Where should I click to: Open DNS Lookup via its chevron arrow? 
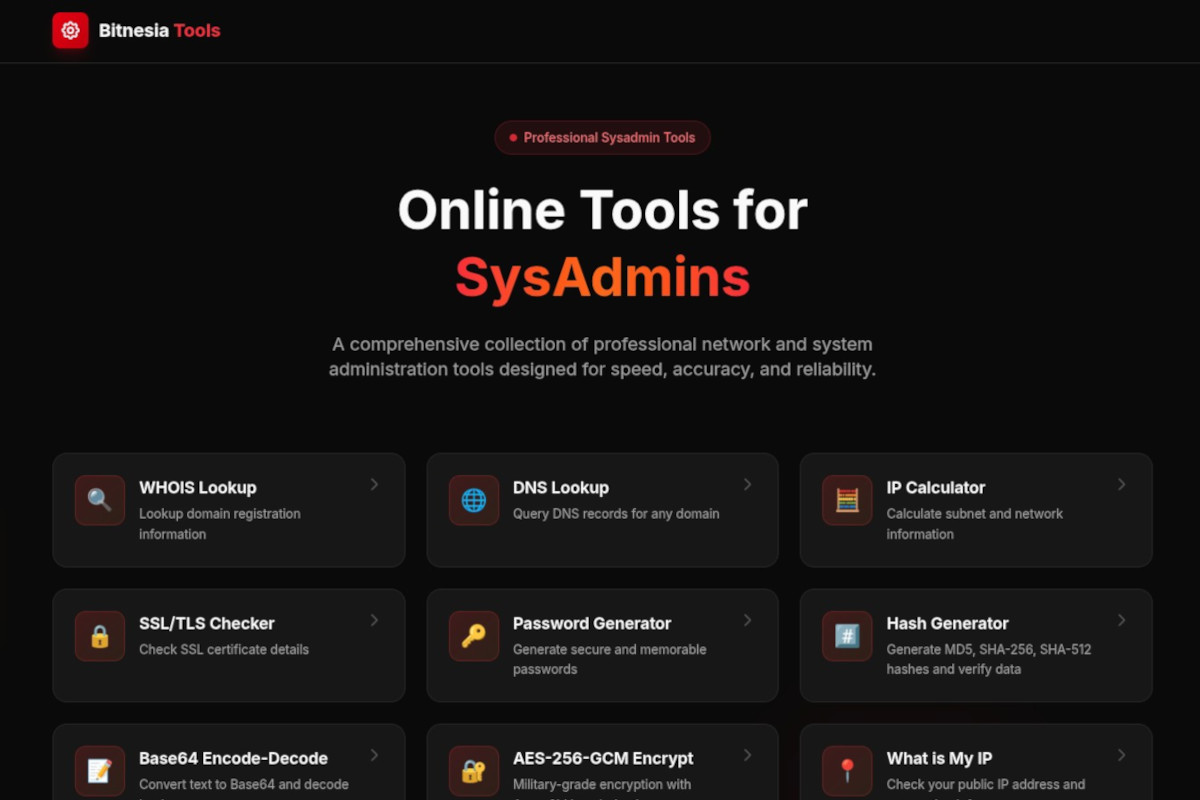point(748,485)
